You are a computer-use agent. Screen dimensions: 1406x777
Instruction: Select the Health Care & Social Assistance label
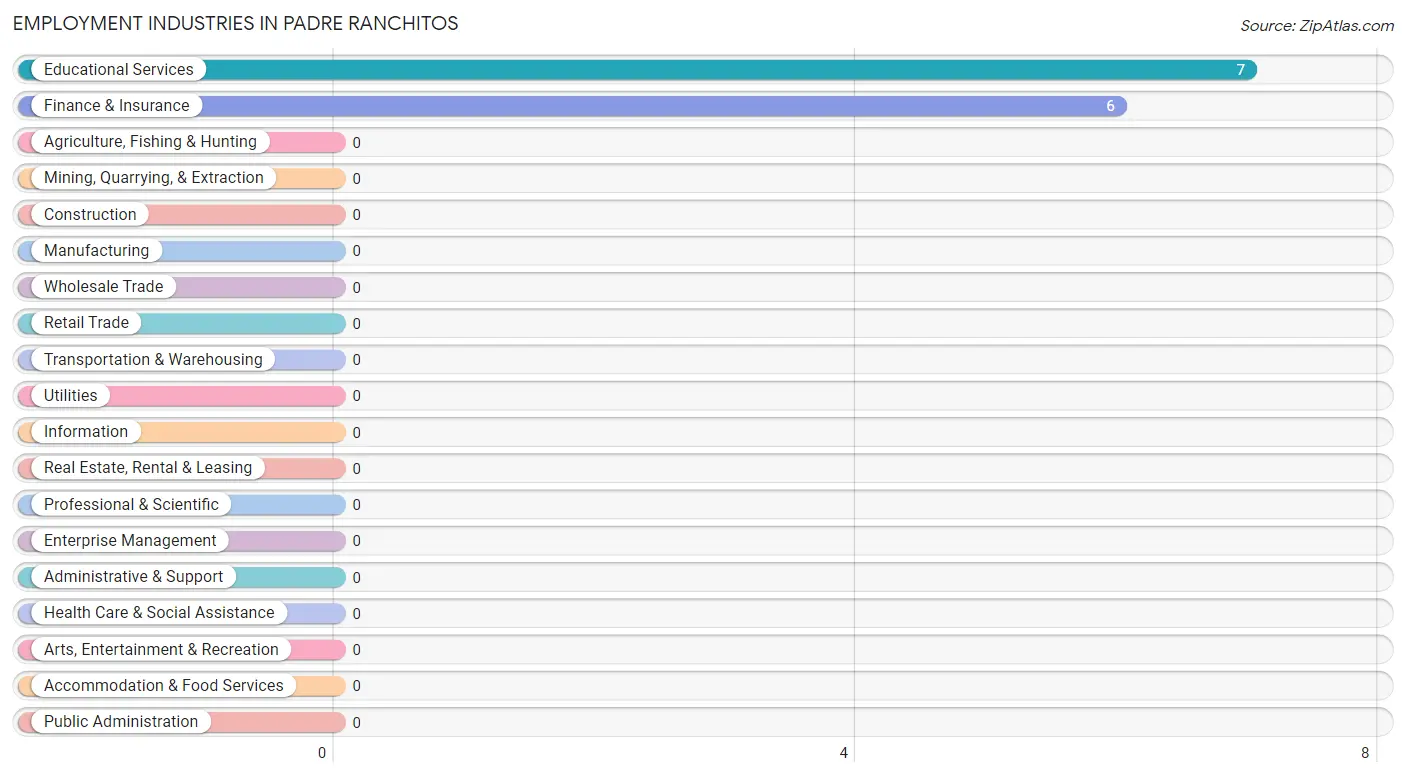coord(159,612)
